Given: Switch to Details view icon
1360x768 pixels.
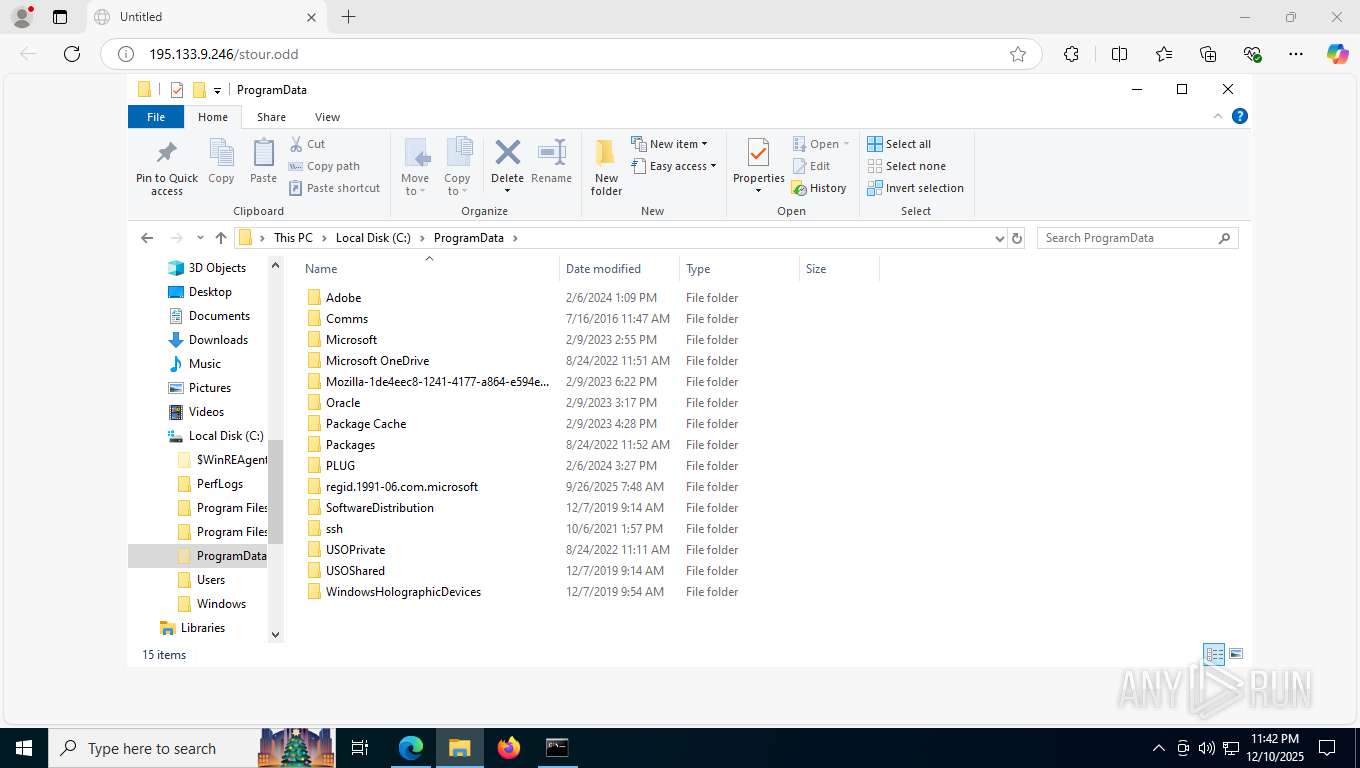Looking at the screenshot, I should click(1214, 654).
